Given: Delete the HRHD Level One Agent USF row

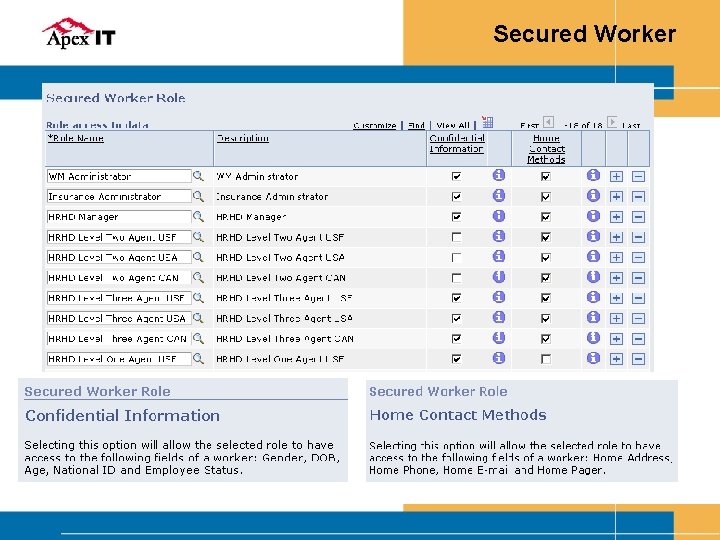Looking at the screenshot, I should pos(638,359).
